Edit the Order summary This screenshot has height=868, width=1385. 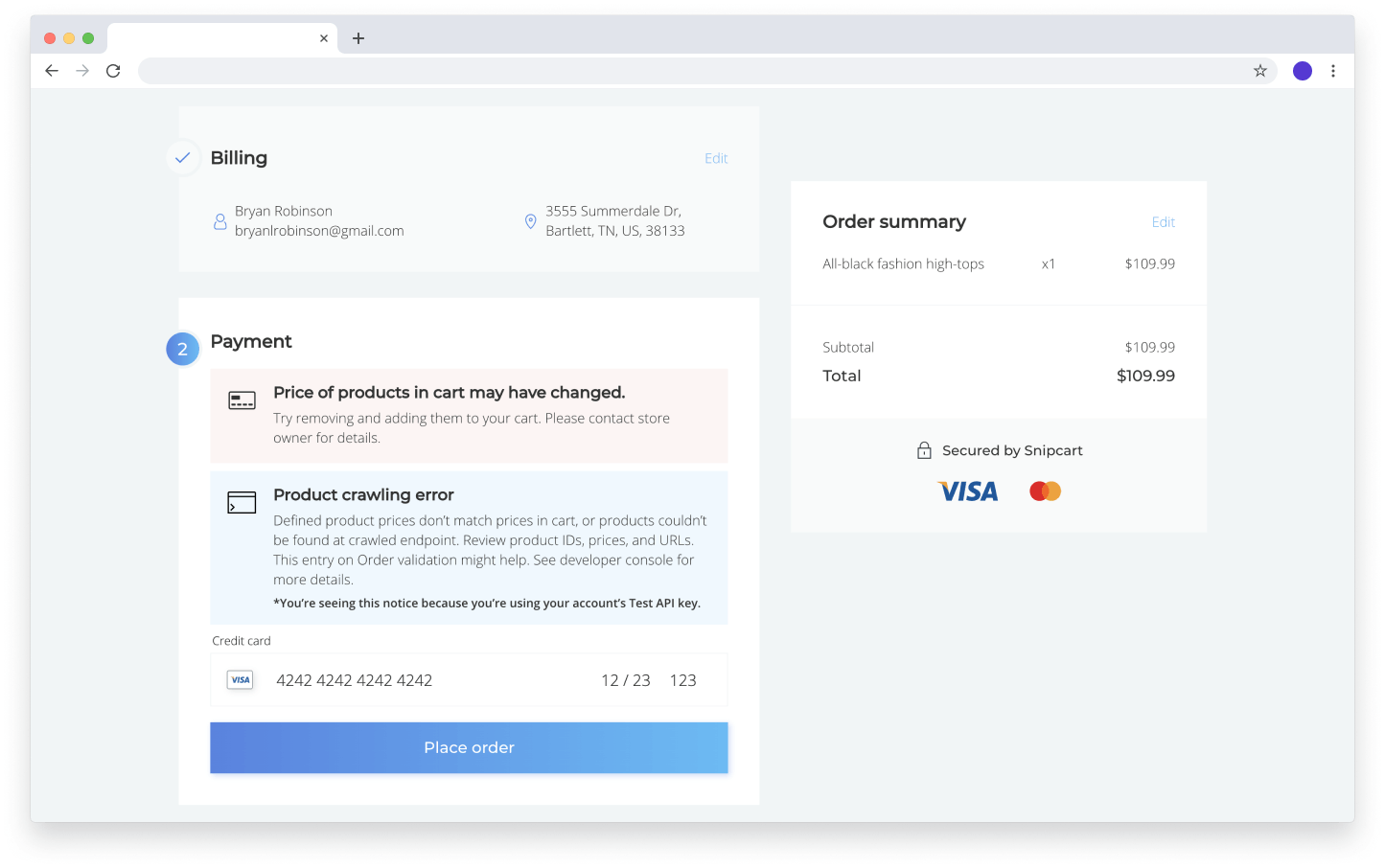point(1163,221)
